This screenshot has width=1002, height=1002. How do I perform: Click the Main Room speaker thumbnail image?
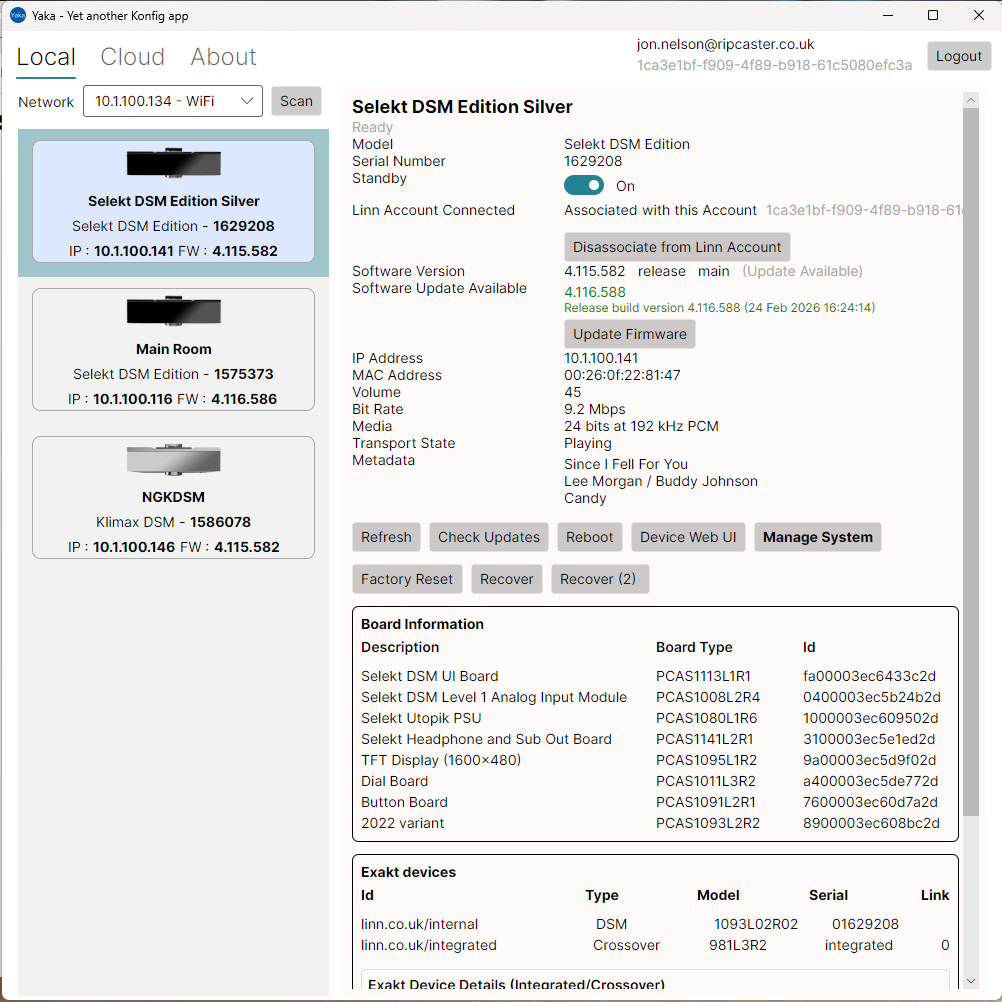173,310
